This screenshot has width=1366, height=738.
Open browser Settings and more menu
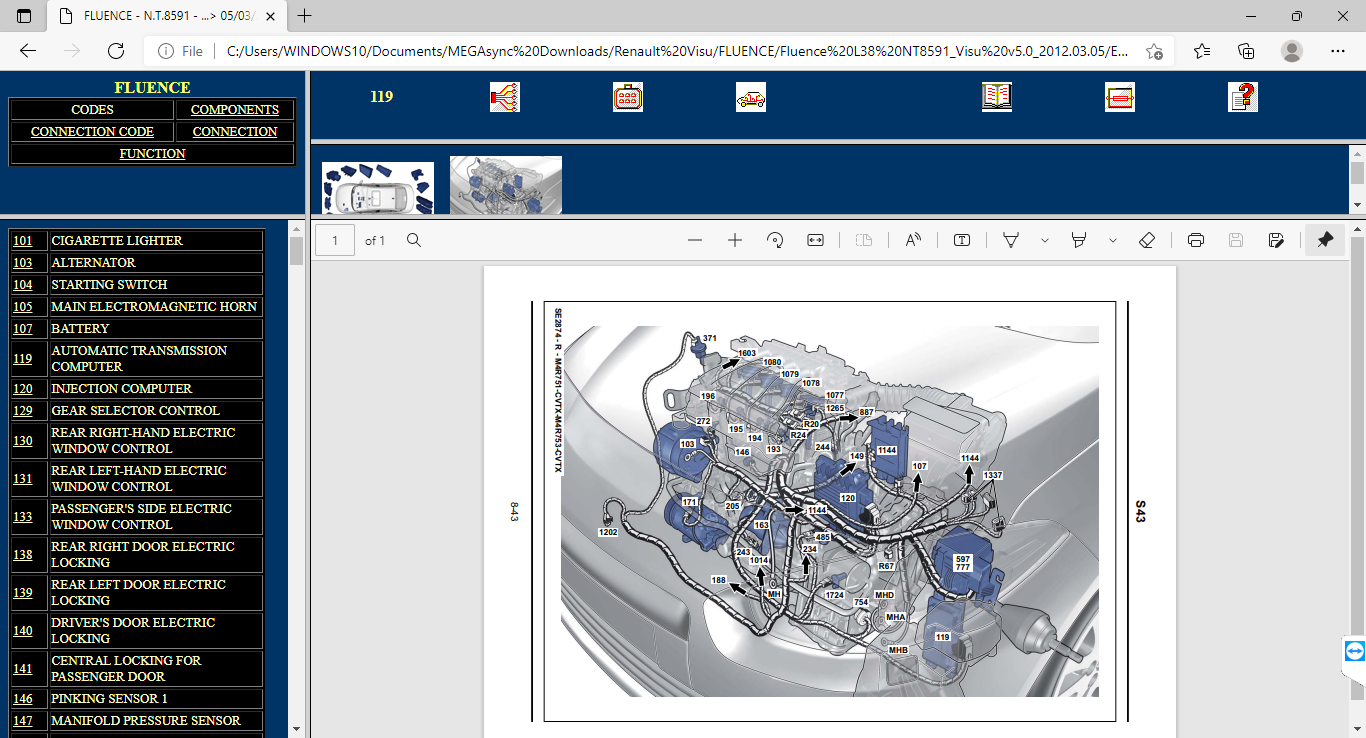coord(1338,51)
